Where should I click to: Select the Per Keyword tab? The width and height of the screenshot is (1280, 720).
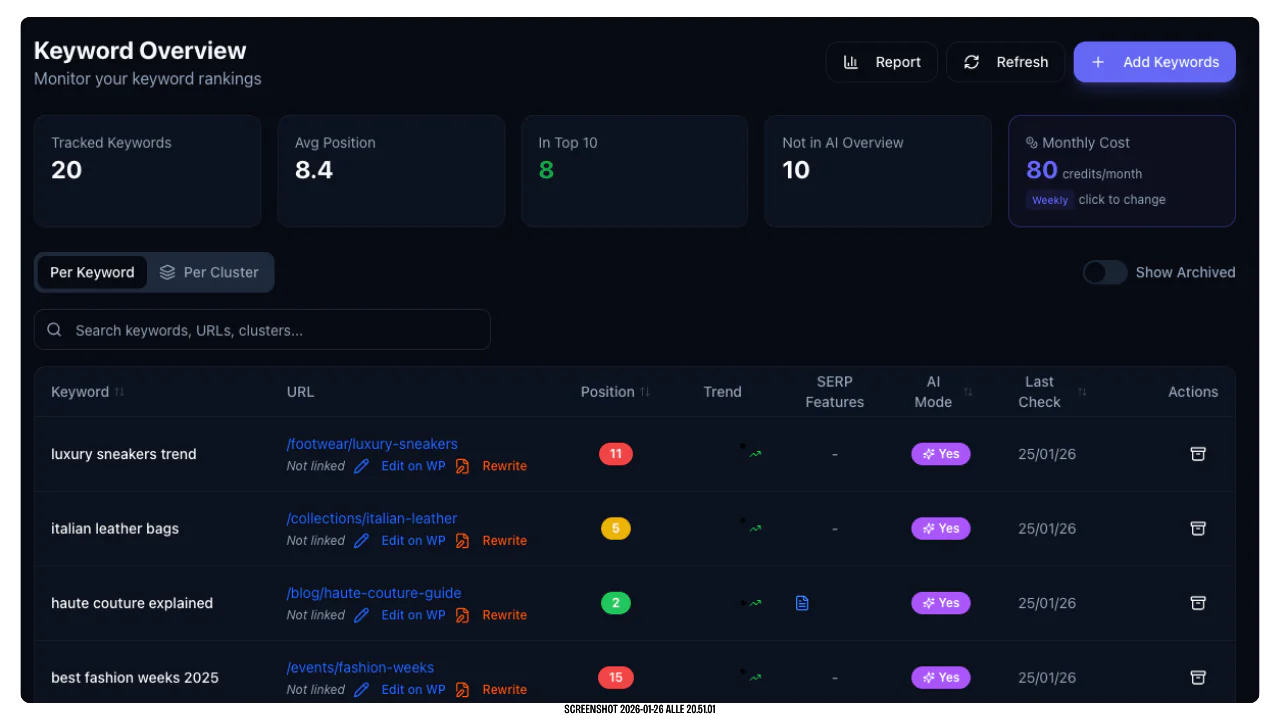coord(92,272)
